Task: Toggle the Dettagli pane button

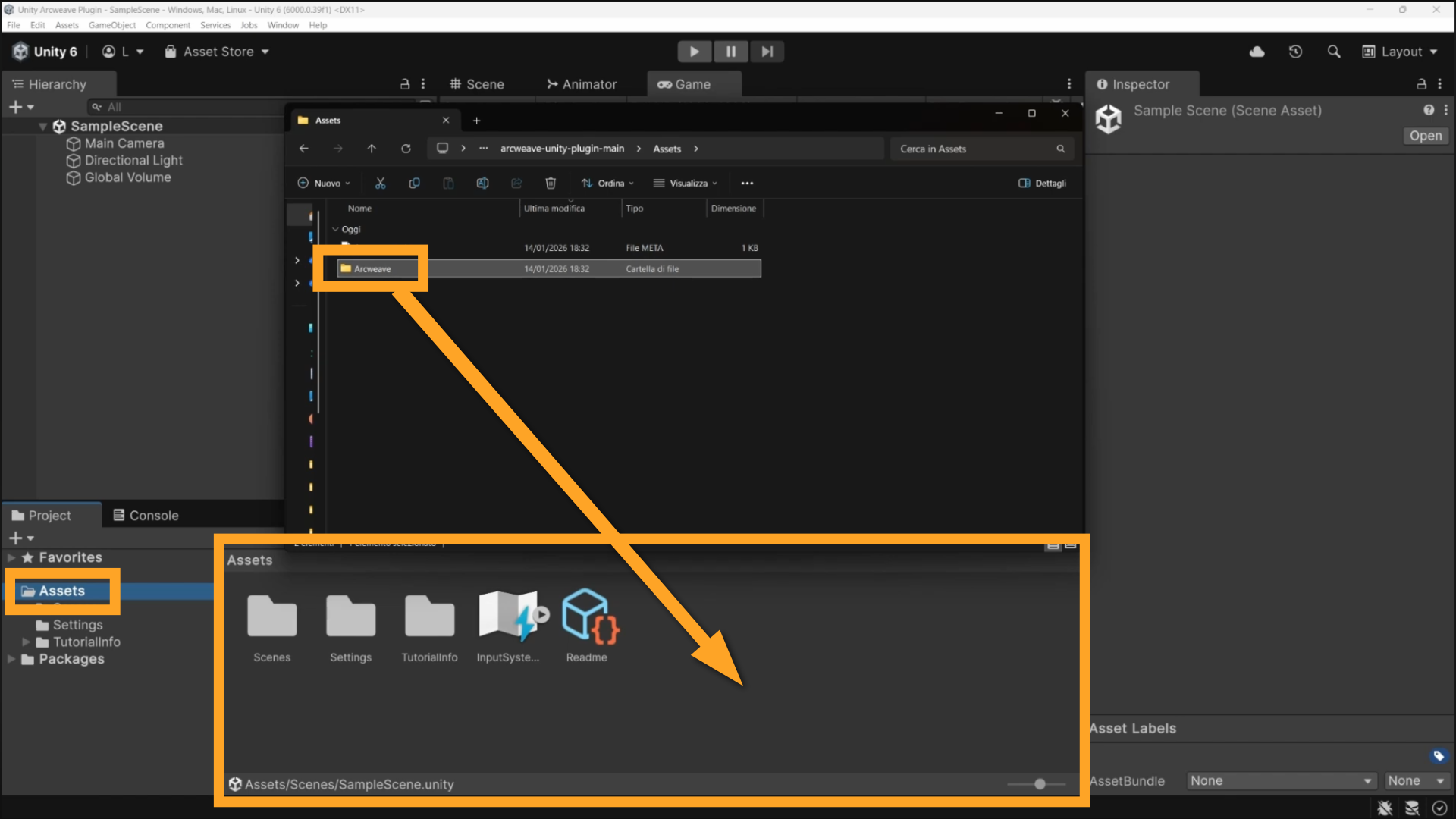Action: pyautogui.click(x=1042, y=183)
